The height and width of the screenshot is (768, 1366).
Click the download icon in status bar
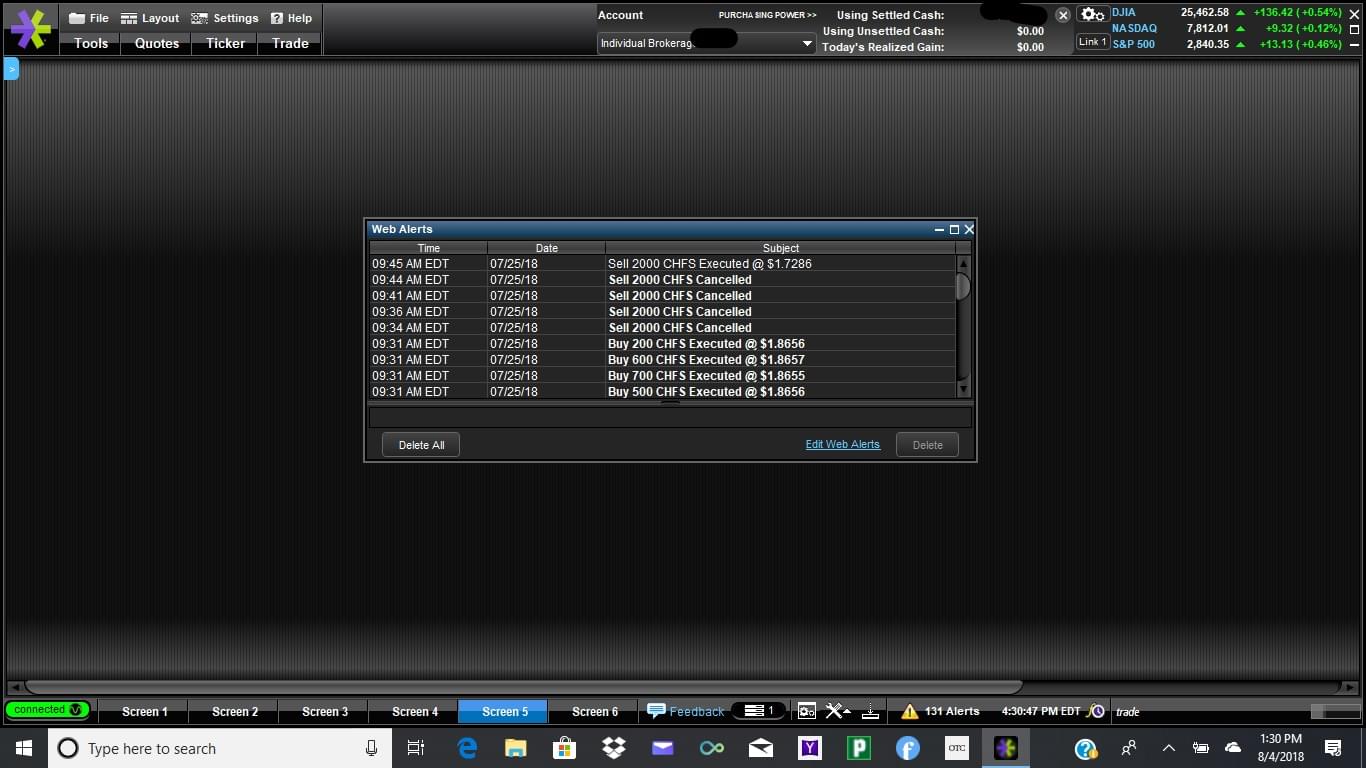coord(870,711)
